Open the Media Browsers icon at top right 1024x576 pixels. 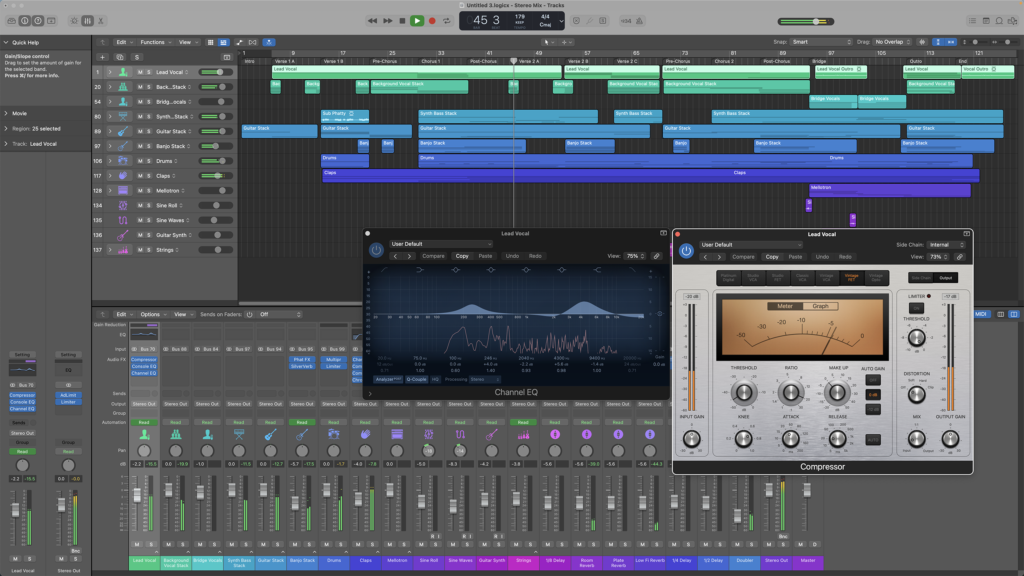(x=1012, y=21)
